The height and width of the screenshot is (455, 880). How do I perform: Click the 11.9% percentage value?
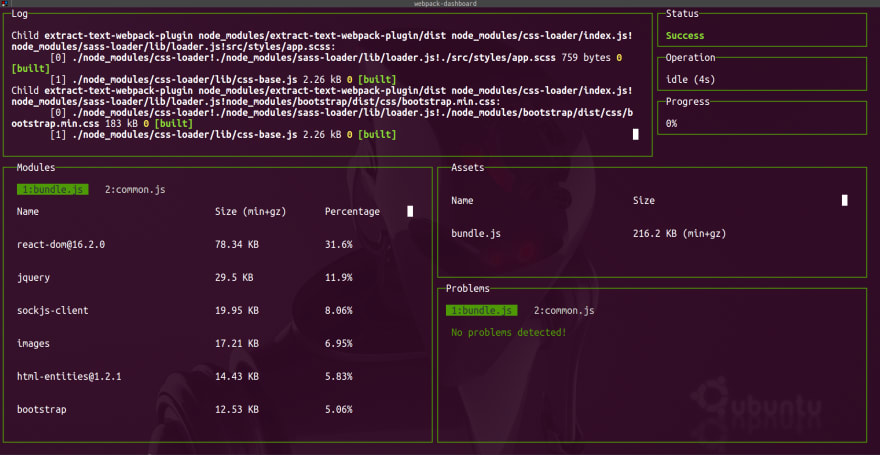pos(338,277)
